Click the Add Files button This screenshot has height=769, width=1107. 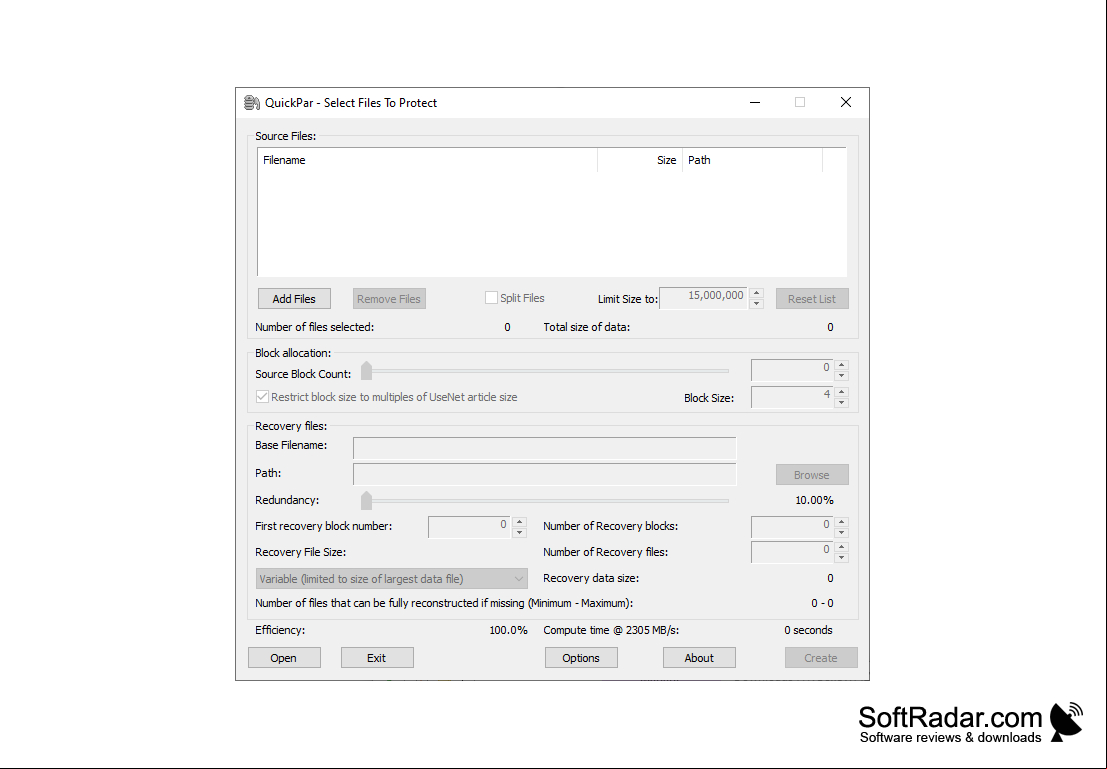point(294,299)
